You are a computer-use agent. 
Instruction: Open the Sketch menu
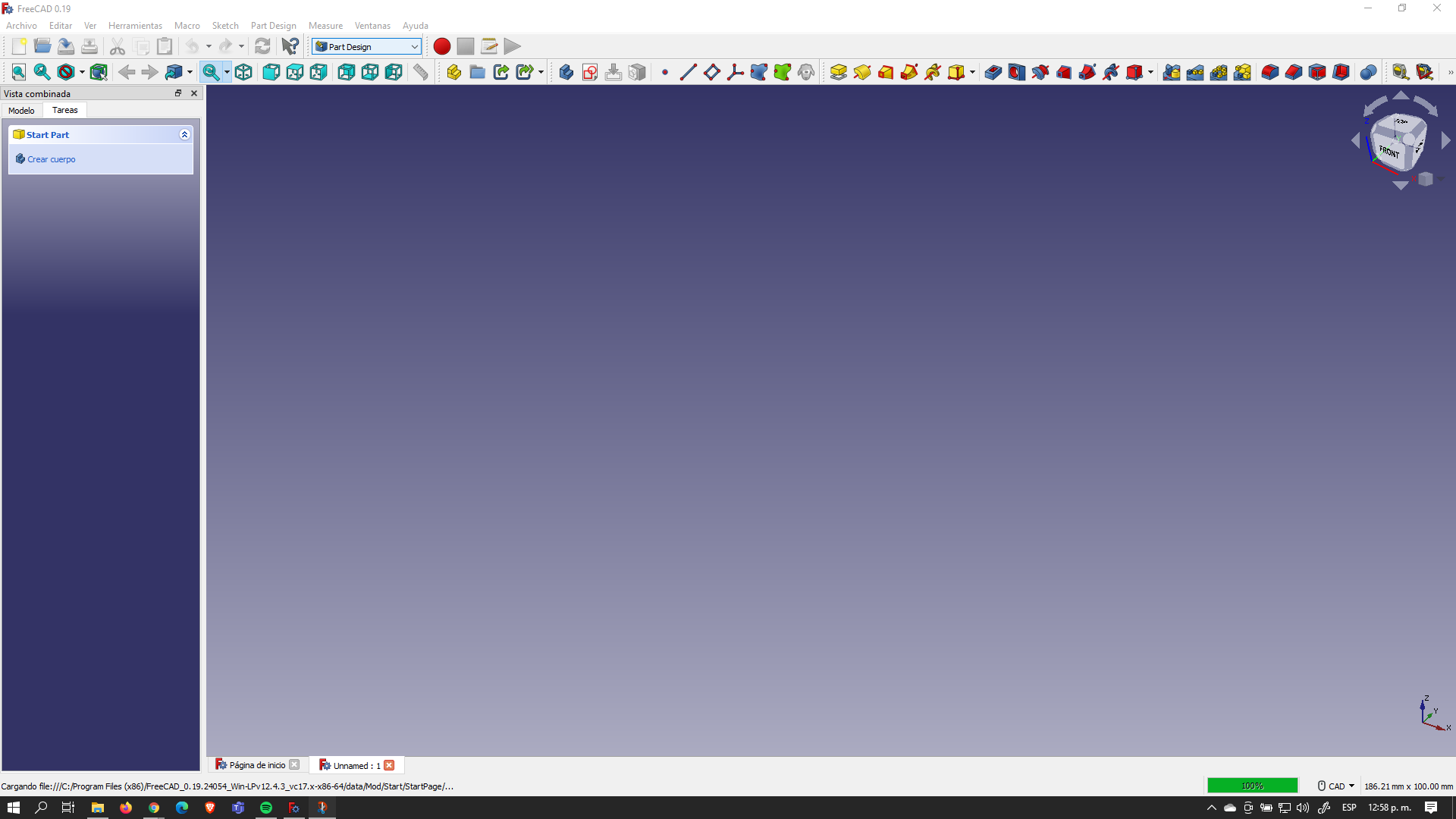(x=224, y=25)
